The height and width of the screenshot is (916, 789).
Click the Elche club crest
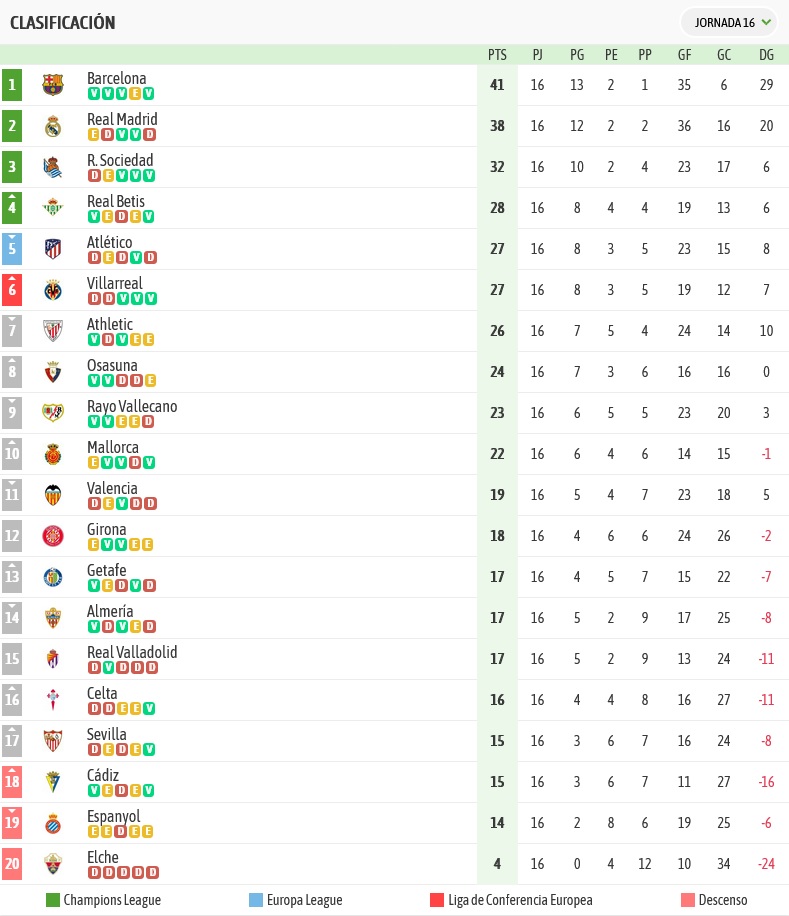tap(53, 864)
